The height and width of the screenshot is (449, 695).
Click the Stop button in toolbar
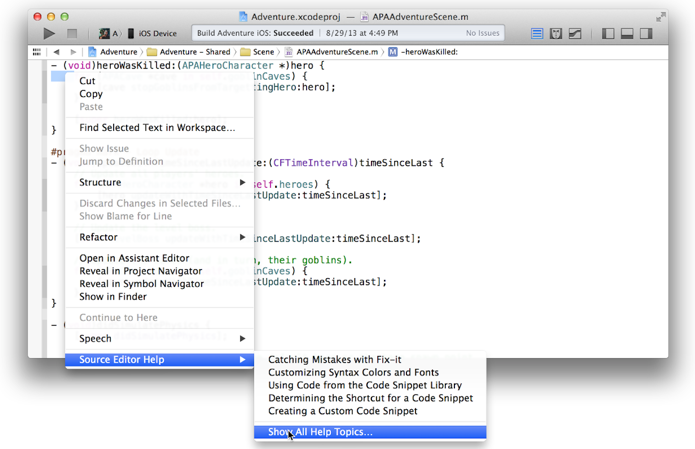(72, 33)
